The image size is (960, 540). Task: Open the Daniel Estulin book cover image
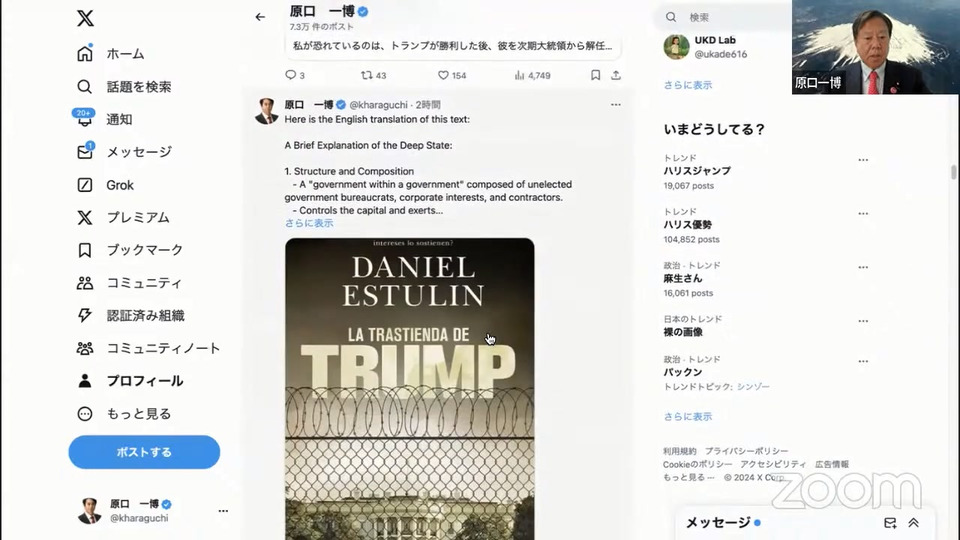(x=410, y=389)
